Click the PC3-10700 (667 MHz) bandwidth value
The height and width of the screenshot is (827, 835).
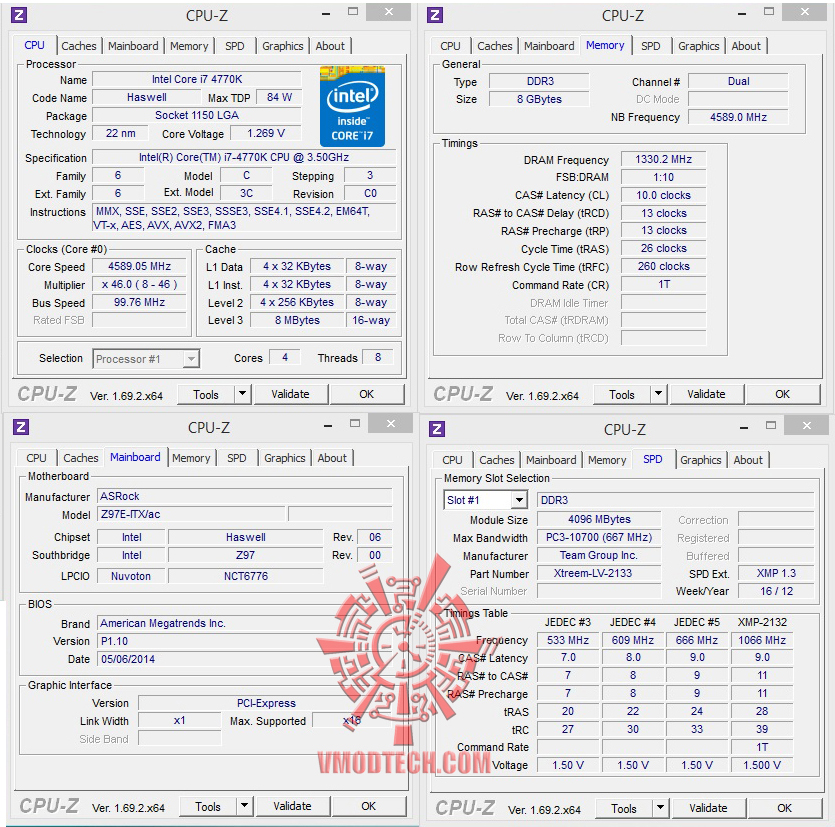coord(599,537)
